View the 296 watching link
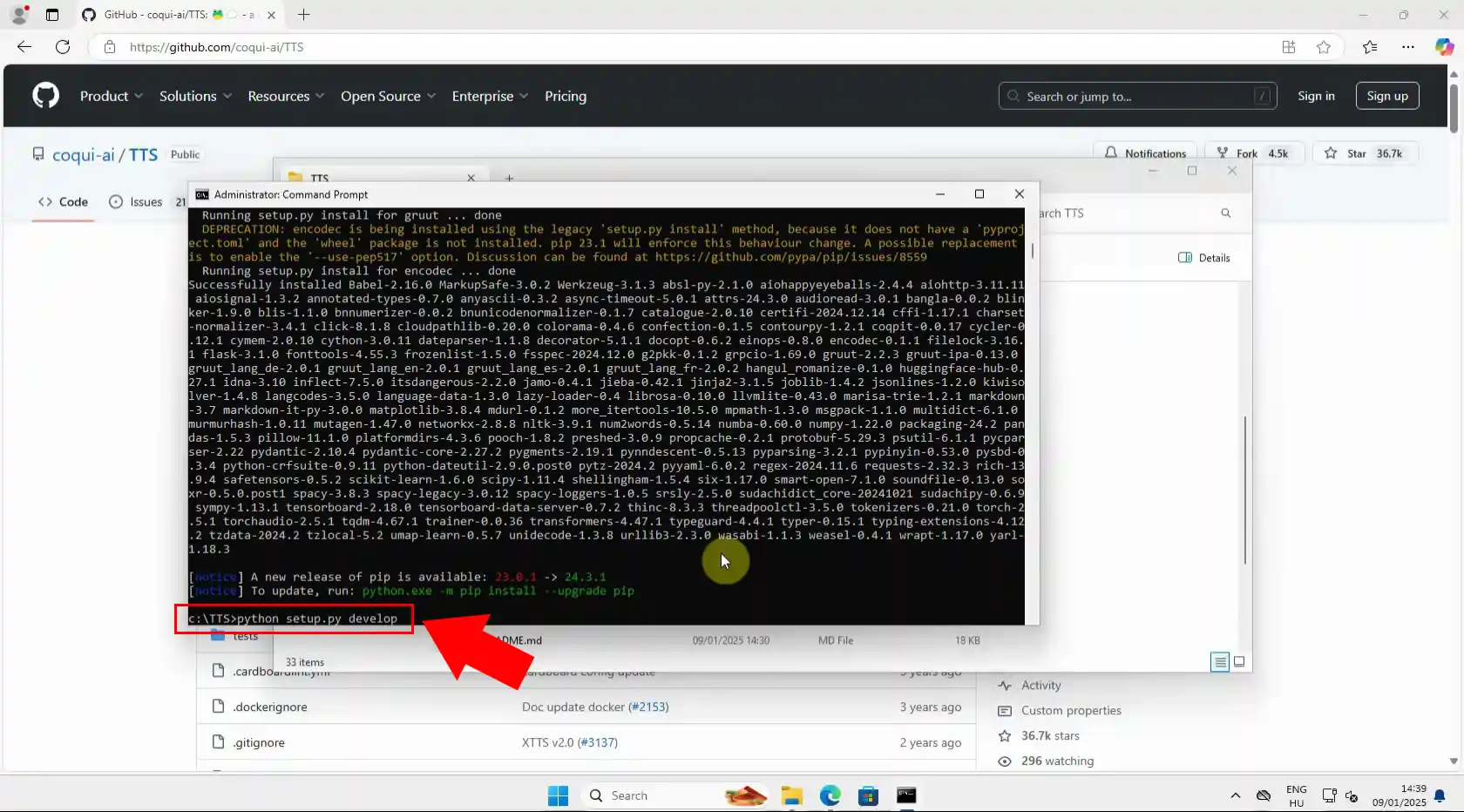The width and height of the screenshot is (1464, 812). pos(1057,761)
